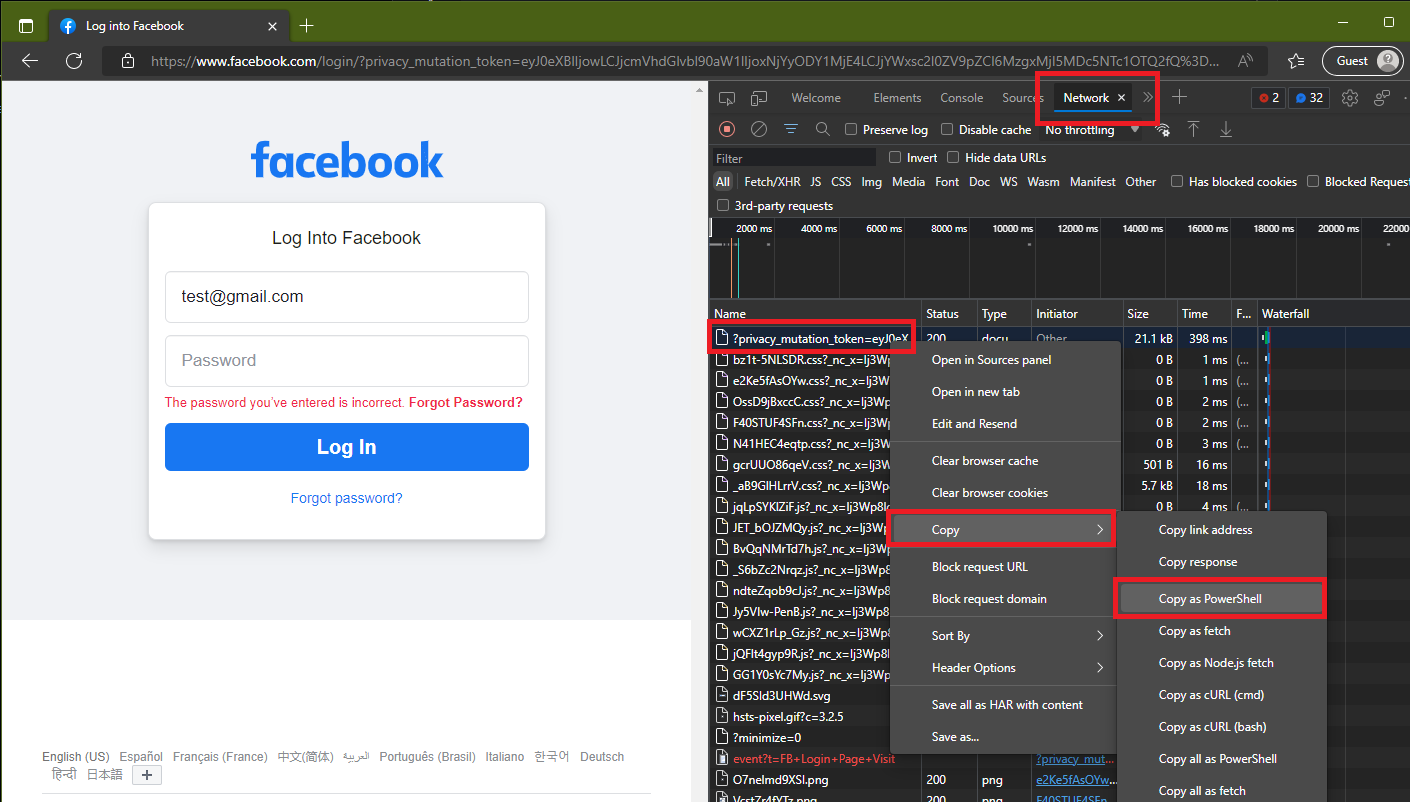Expand the Sort By submenu
This screenshot has width=1410, height=802.
tap(1002, 636)
